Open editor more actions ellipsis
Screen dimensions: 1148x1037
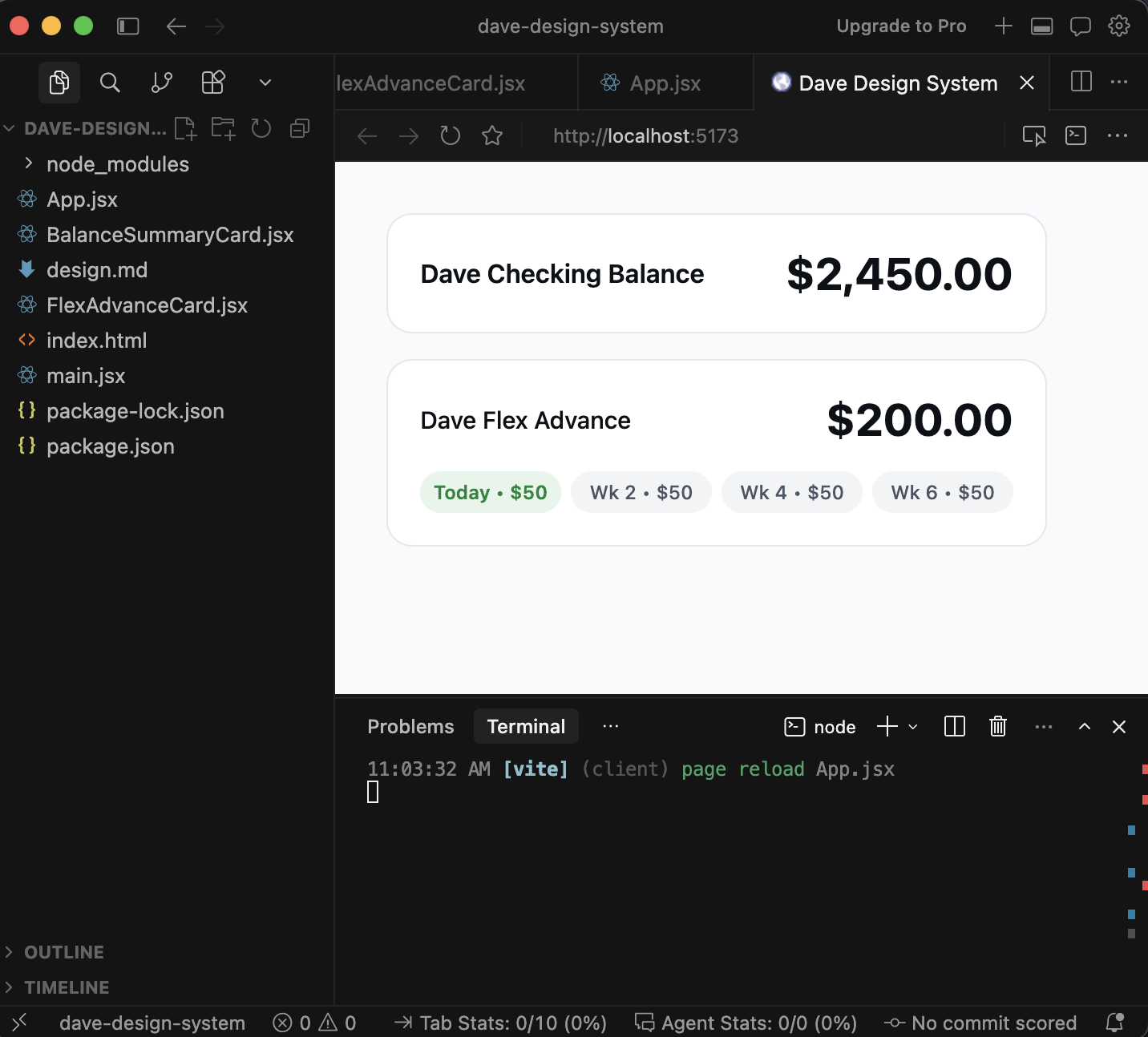1119,82
